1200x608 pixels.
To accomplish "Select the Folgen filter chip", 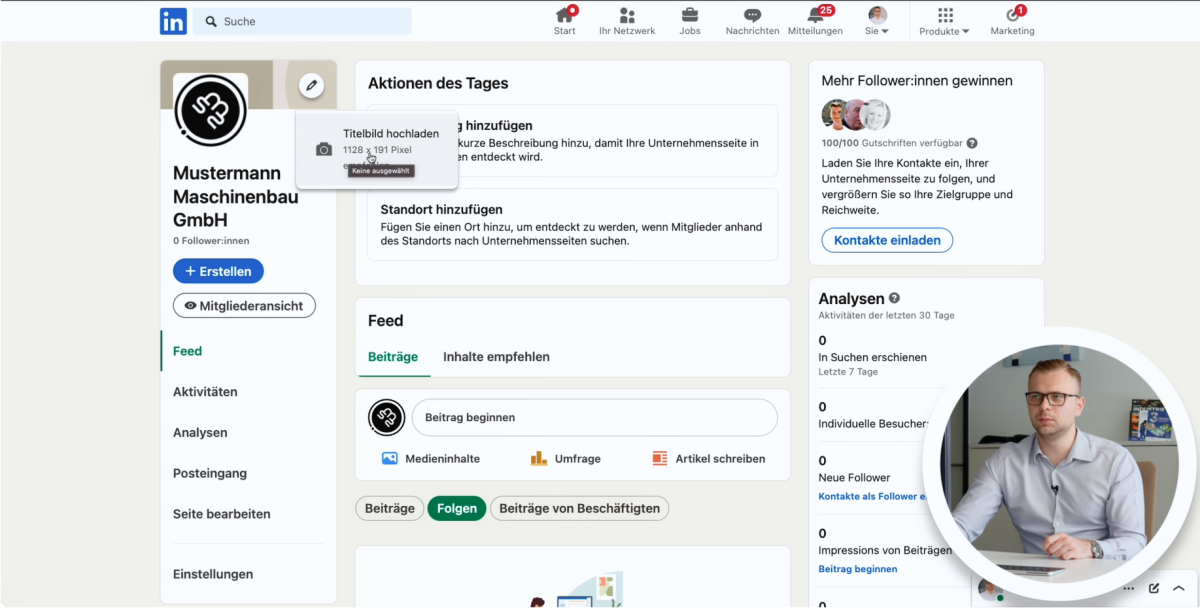I will [457, 508].
